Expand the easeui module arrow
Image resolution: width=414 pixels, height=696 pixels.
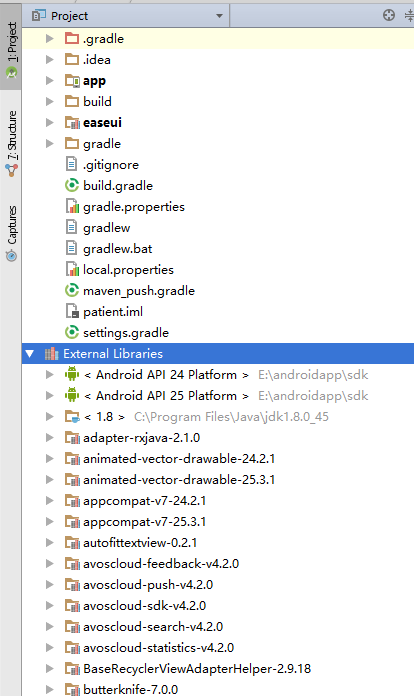coord(50,123)
